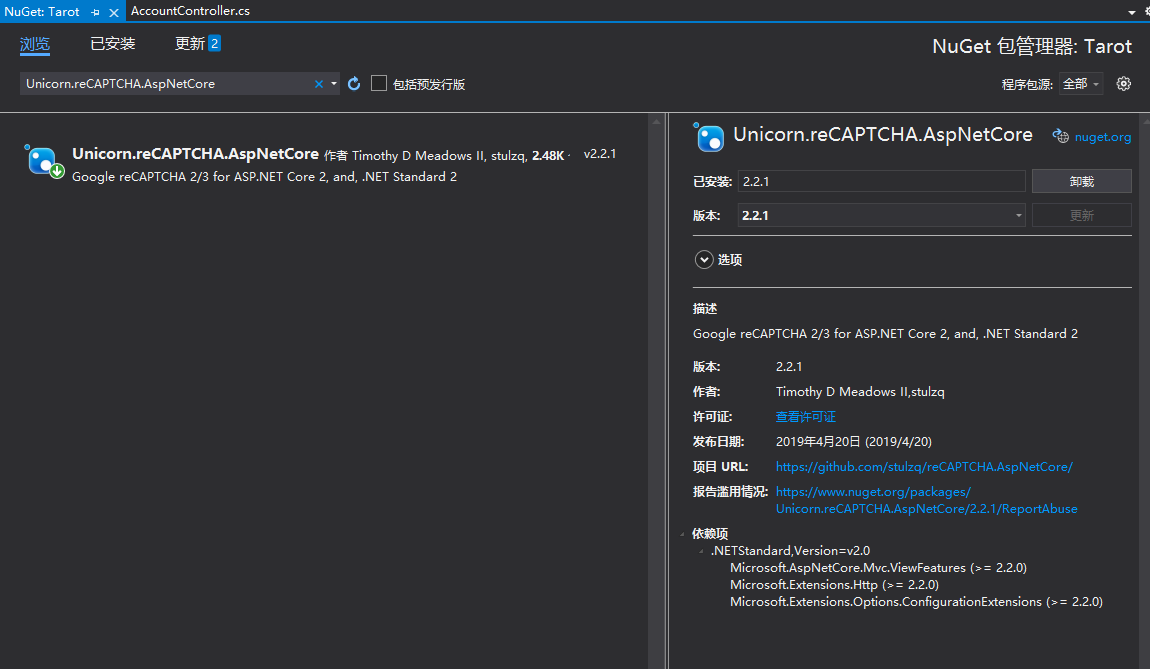
Task: Click the globe icon beside nuget.org
Action: [1061, 136]
